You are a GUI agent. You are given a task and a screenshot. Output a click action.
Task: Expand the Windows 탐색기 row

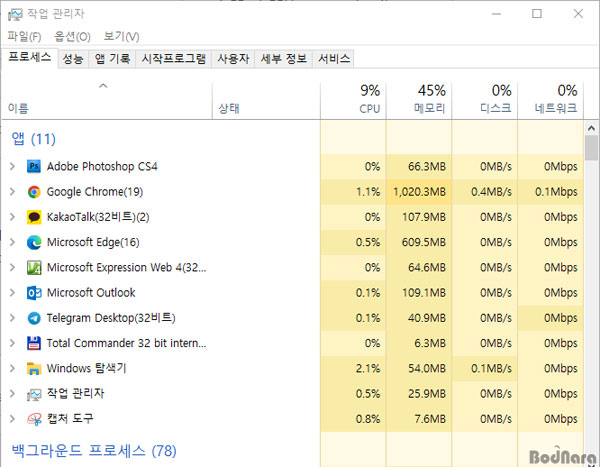12,369
